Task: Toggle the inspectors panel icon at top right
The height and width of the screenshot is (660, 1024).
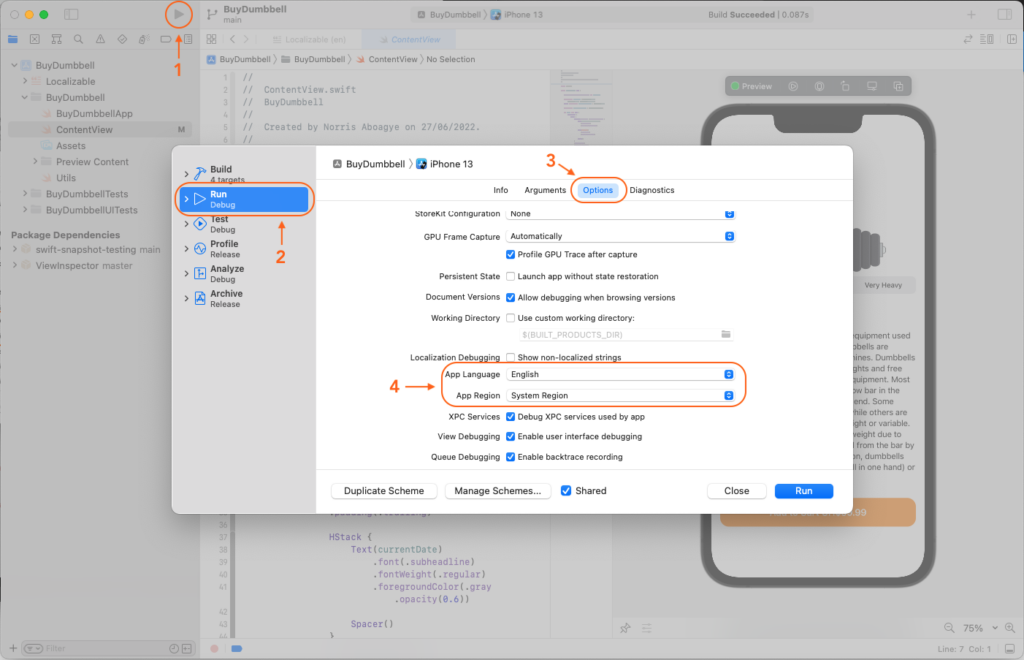Action: pyautogui.click(x=1004, y=14)
